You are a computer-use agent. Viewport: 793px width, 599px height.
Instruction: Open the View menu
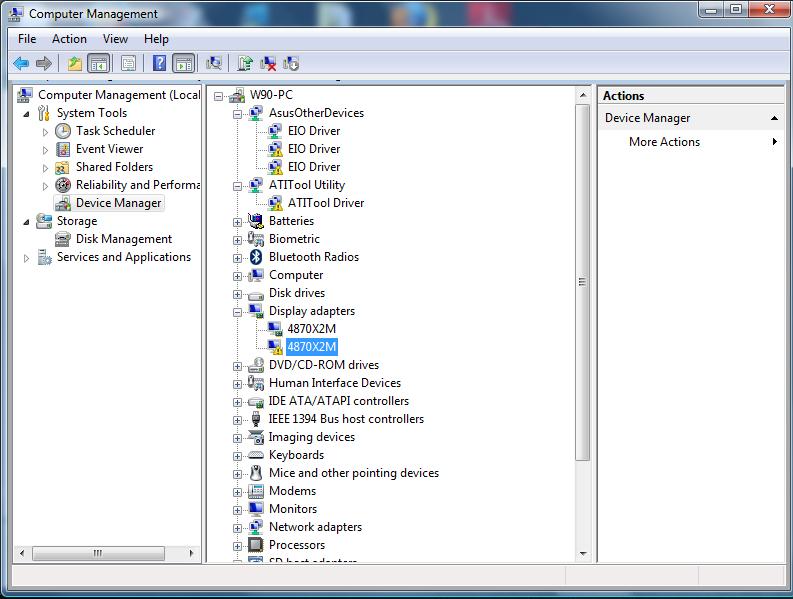(115, 39)
